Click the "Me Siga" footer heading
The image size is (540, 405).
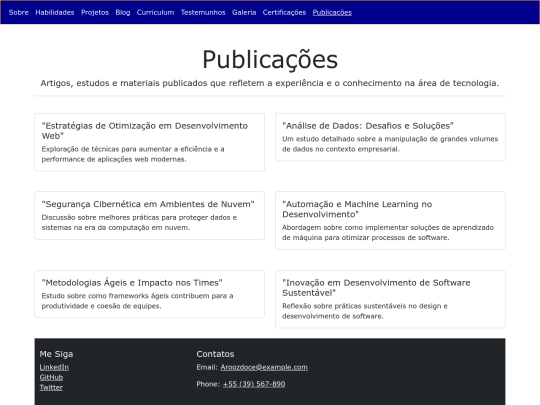[x=56, y=354]
